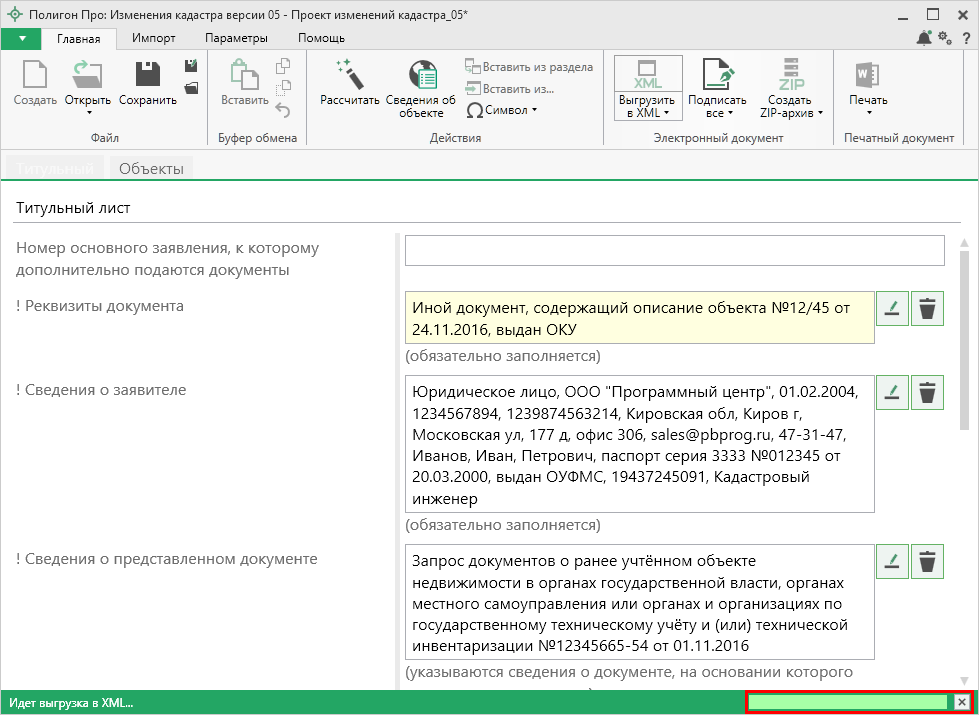Click Вставить из раздела button
979x715 pixels.
pos(529,67)
